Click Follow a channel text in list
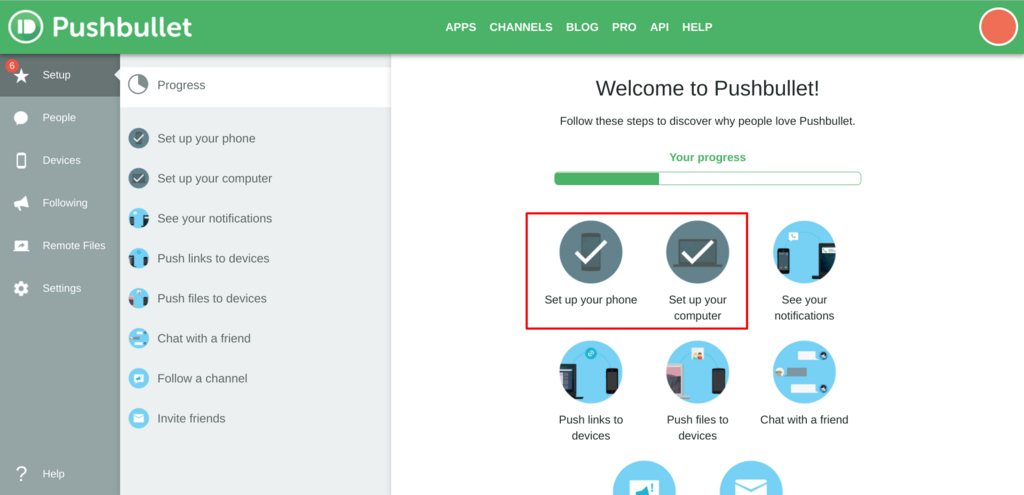The image size is (1024, 495). click(x=202, y=378)
